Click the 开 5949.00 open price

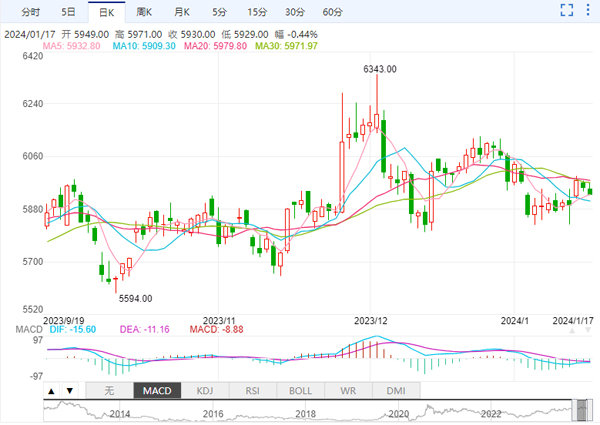coord(85,34)
